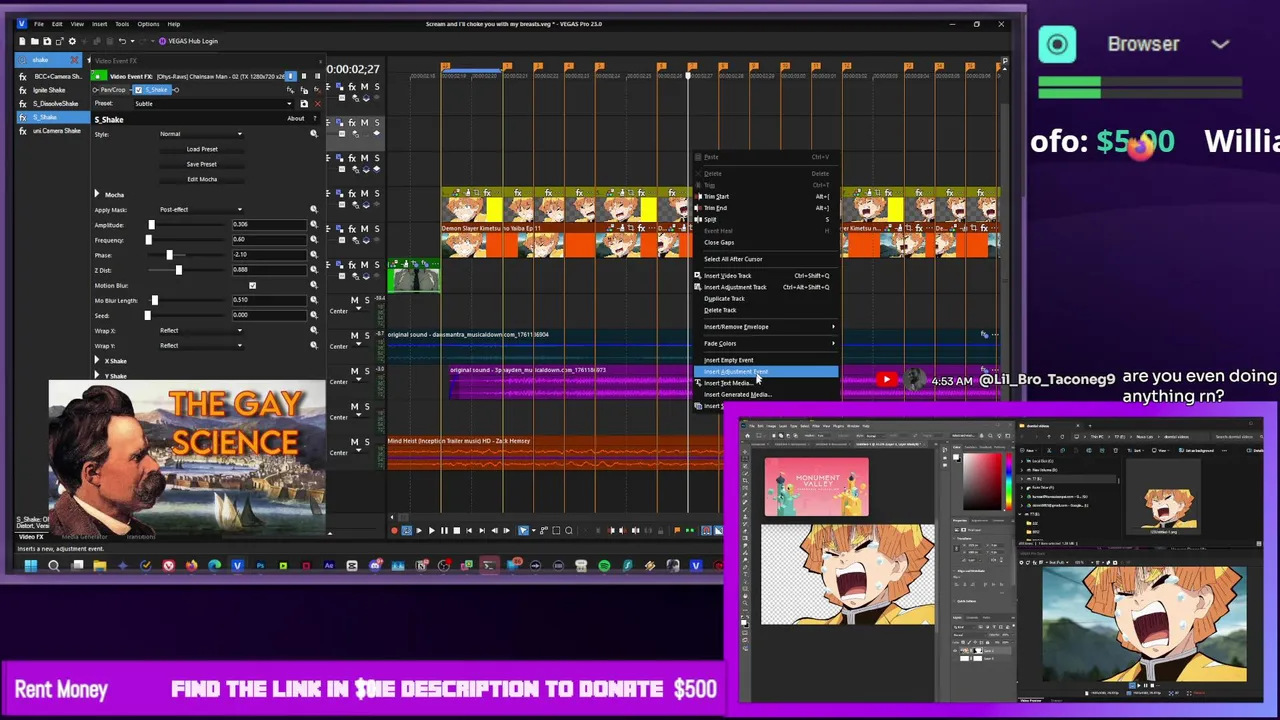Image resolution: width=1280 pixels, height=720 pixels.
Task: Click the Open folder icon in the toolbar
Action: click(x=35, y=41)
